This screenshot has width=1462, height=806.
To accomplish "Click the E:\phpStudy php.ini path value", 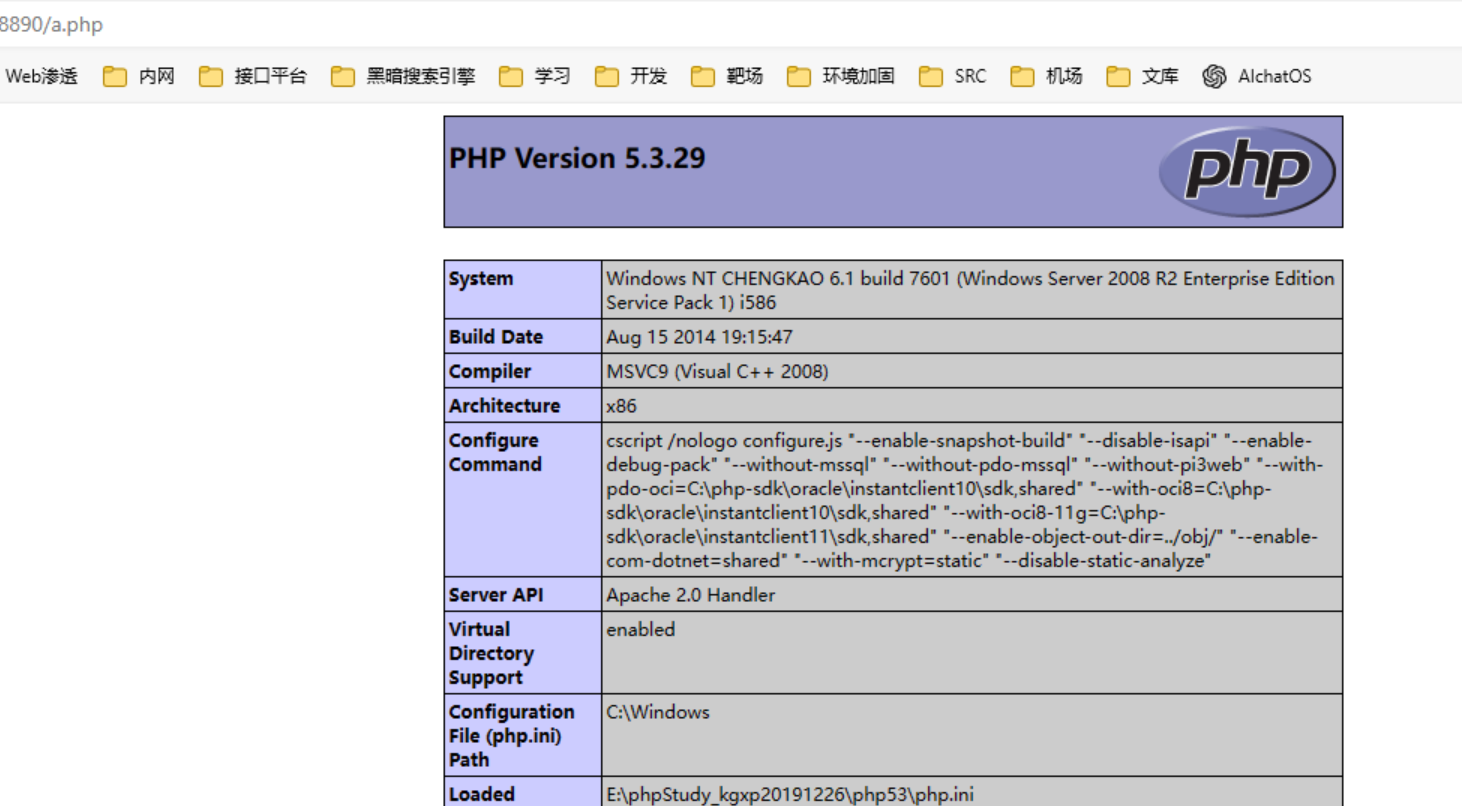I will (789, 795).
